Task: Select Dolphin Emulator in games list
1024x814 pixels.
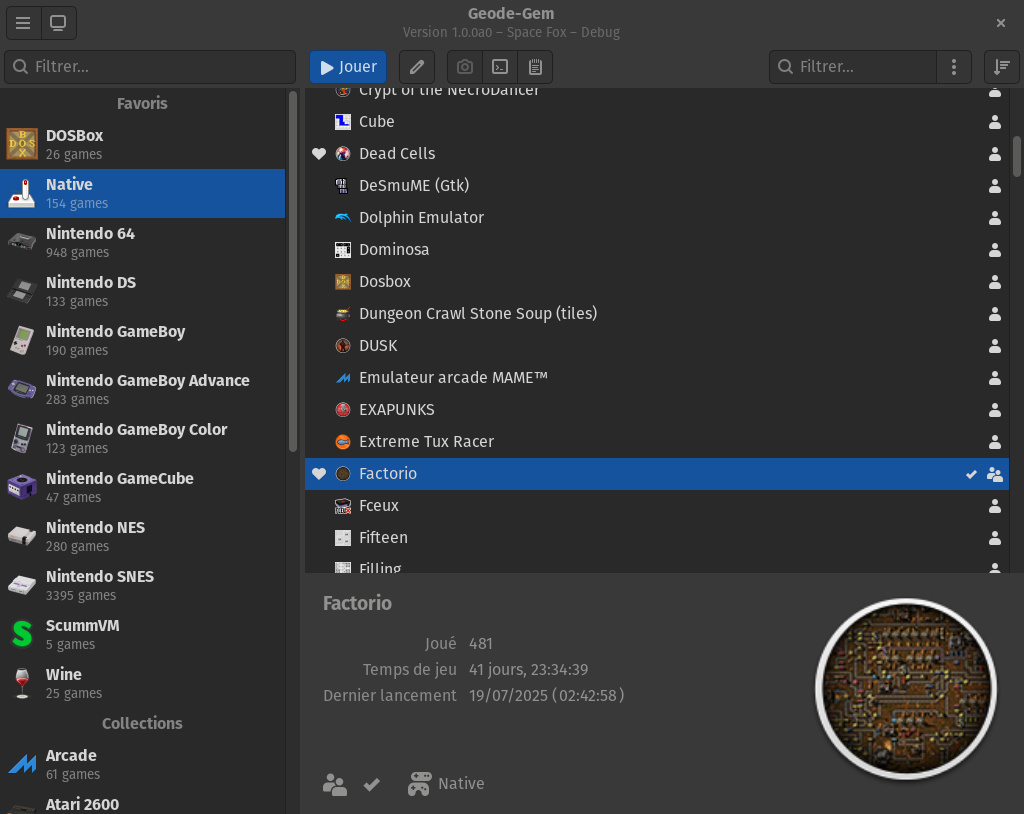Action: coord(421,217)
